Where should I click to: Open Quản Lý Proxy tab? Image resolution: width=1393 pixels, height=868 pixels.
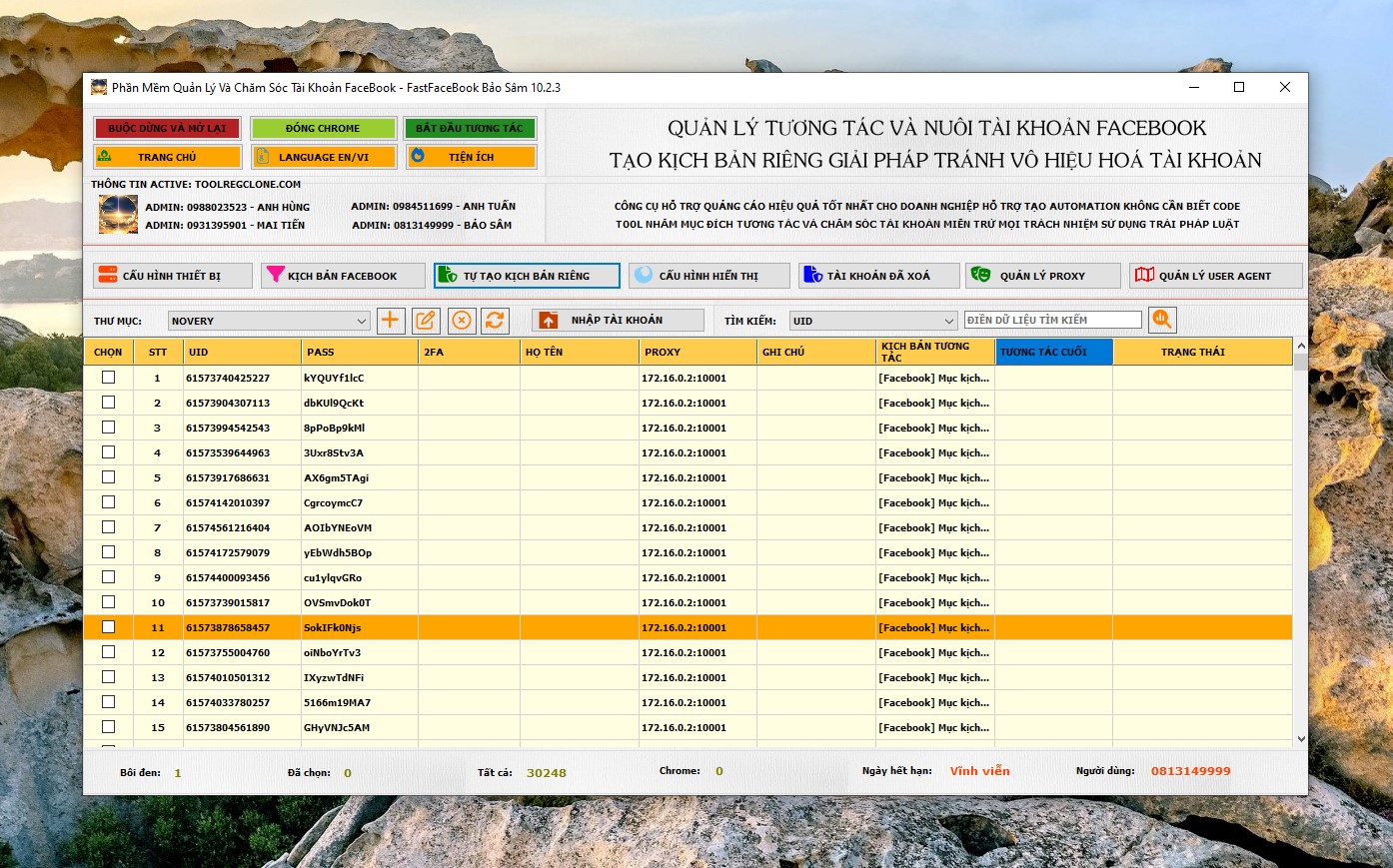(x=1042, y=276)
